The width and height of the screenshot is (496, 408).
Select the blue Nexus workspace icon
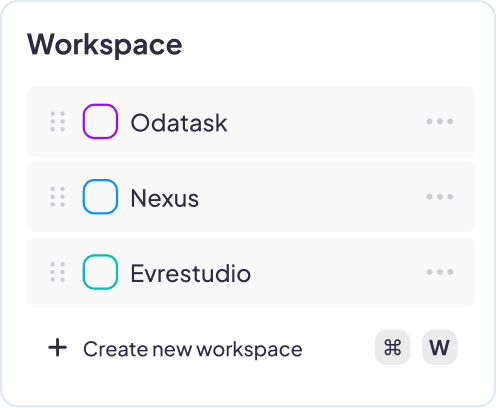(x=100, y=197)
